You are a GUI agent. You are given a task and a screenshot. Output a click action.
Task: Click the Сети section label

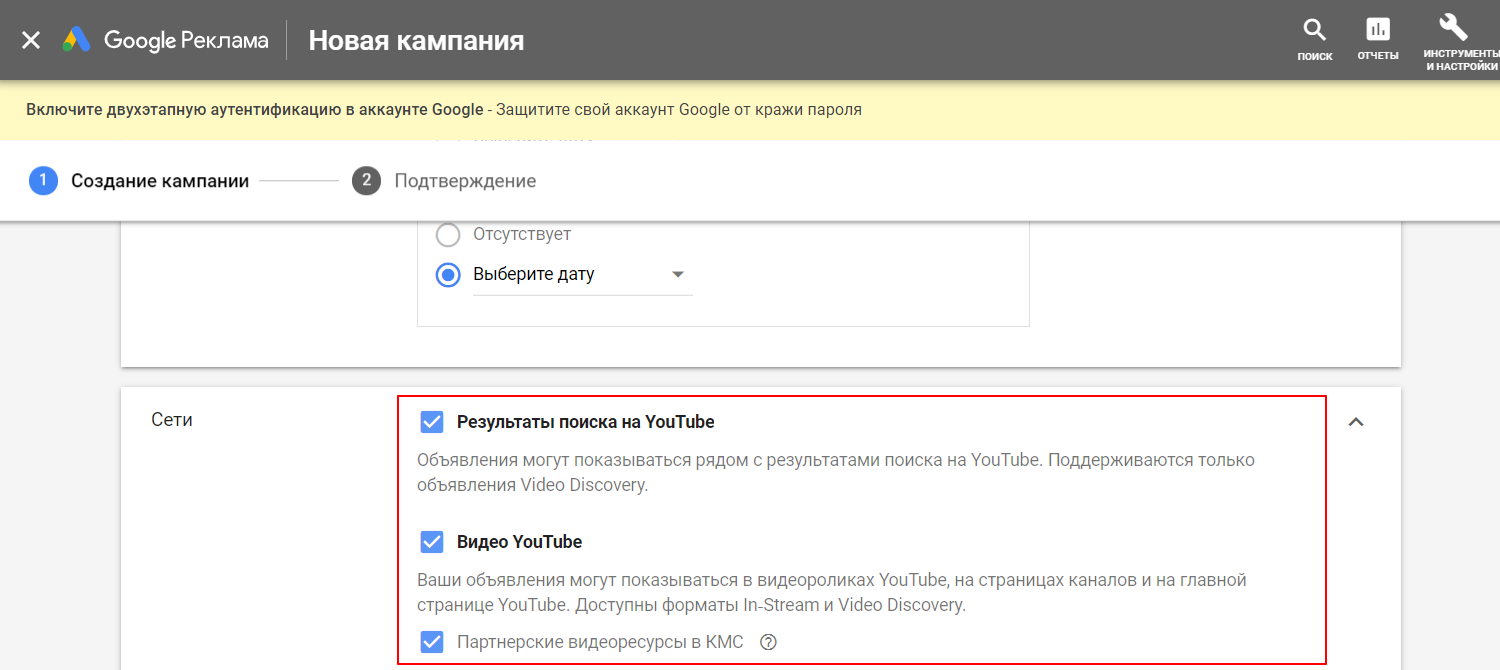[x=172, y=420]
